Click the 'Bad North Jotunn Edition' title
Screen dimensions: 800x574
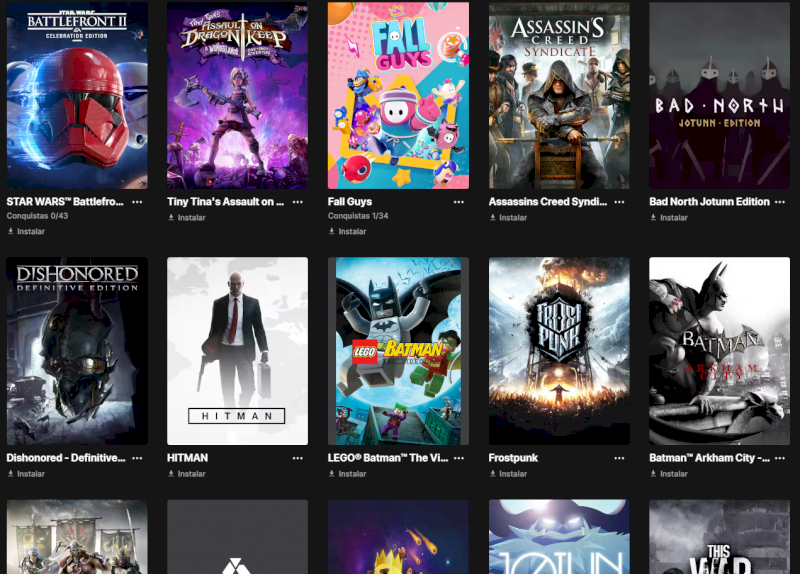(709, 202)
